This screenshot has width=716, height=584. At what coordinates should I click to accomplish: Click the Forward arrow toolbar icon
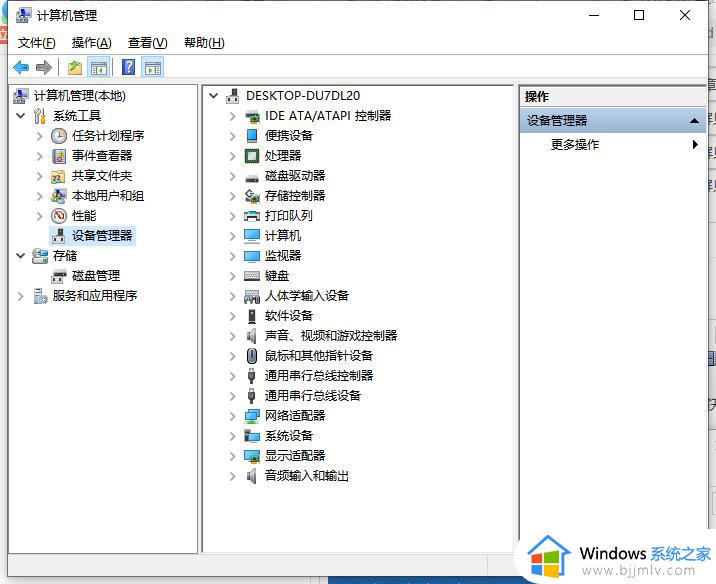click(44, 68)
